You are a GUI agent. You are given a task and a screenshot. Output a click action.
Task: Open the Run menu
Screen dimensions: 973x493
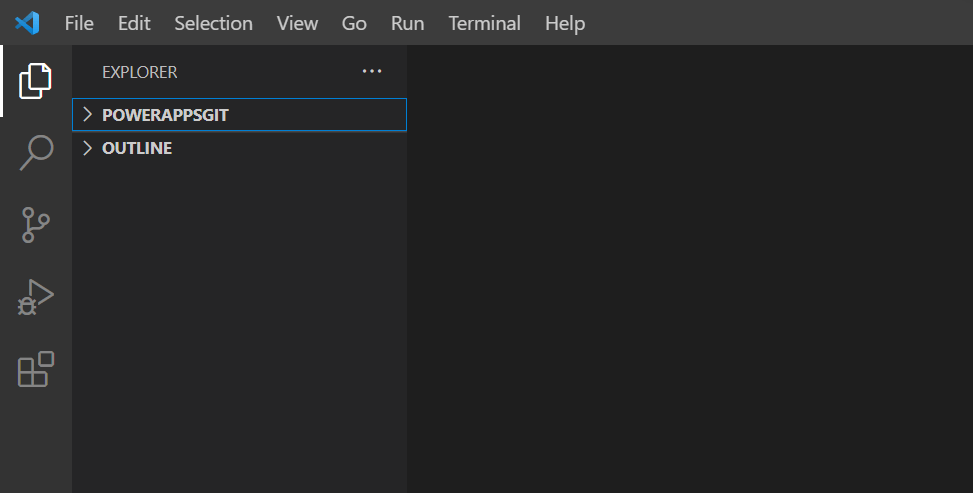click(407, 23)
